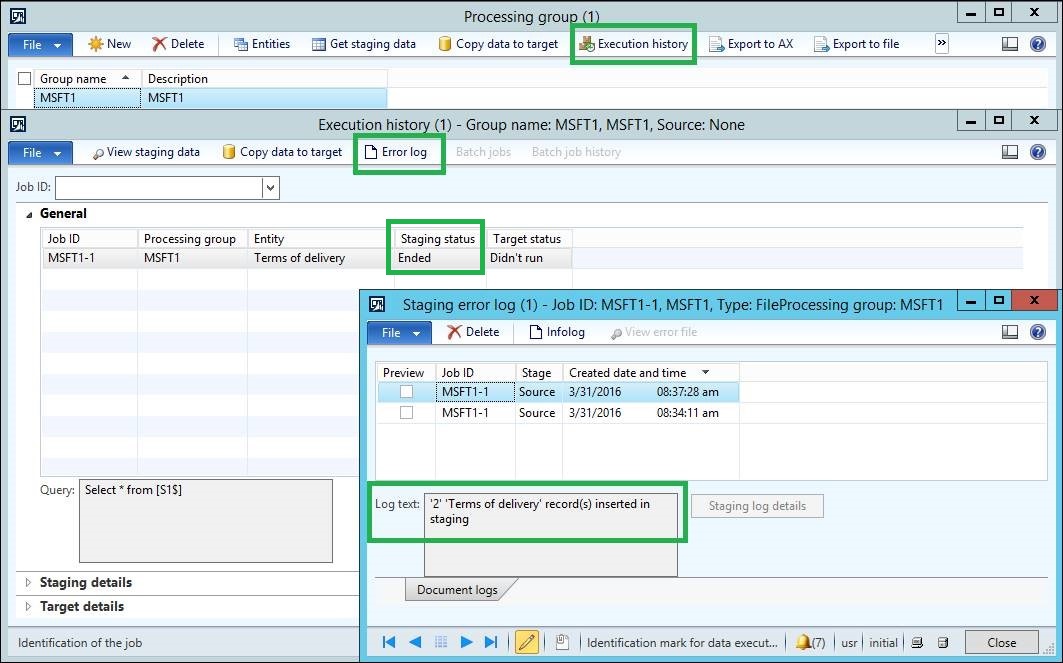
Task: Expand the Staging details section
Action: coord(85,582)
